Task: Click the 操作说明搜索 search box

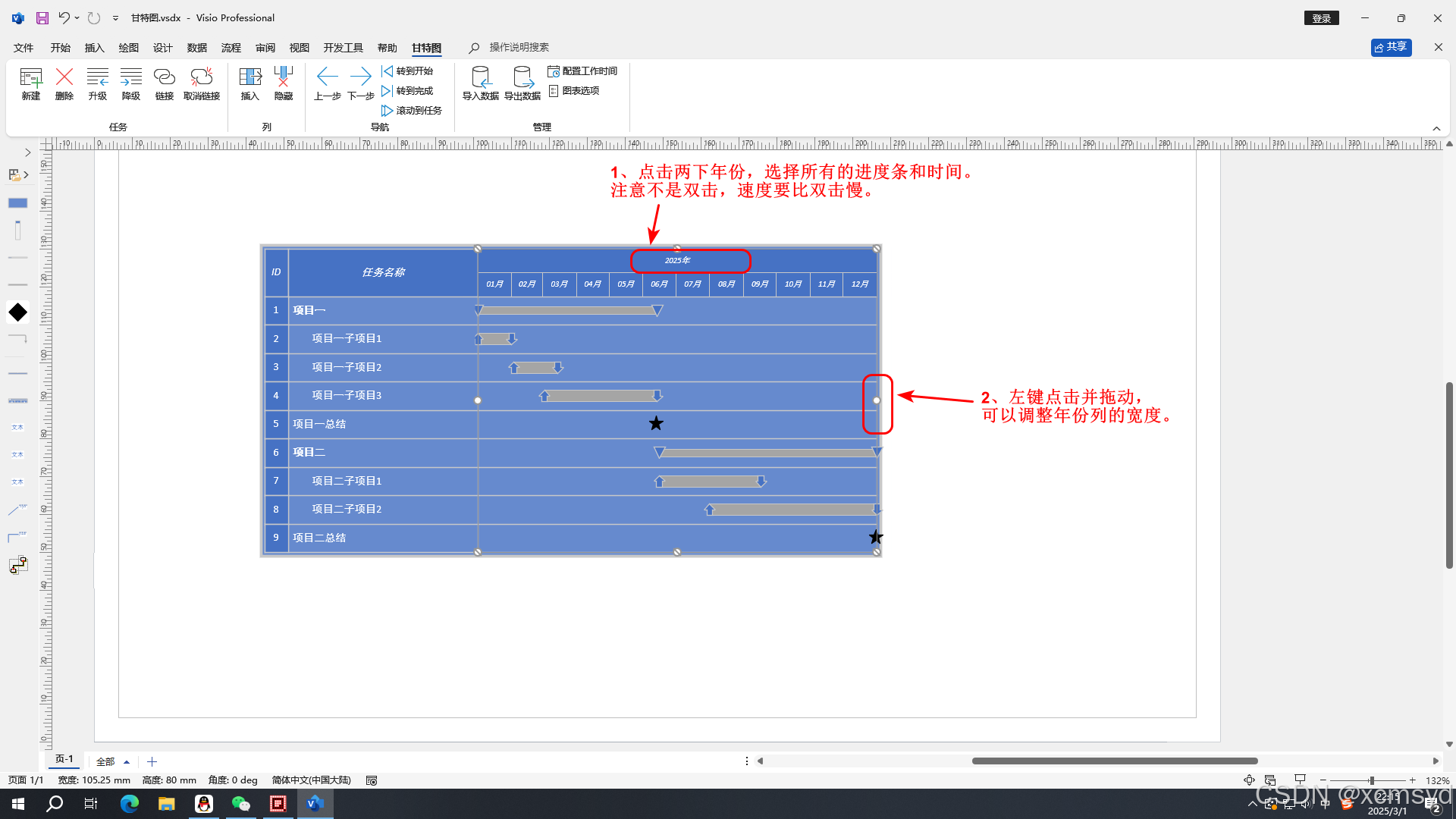Action: (519, 47)
